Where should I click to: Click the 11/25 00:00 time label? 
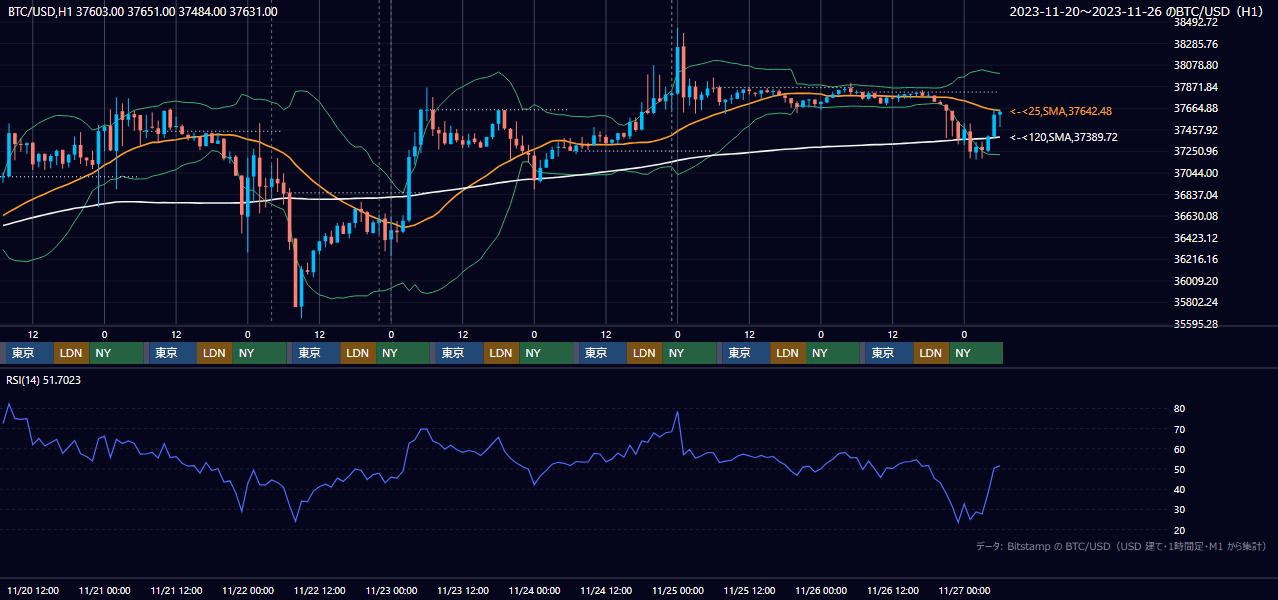click(x=678, y=590)
